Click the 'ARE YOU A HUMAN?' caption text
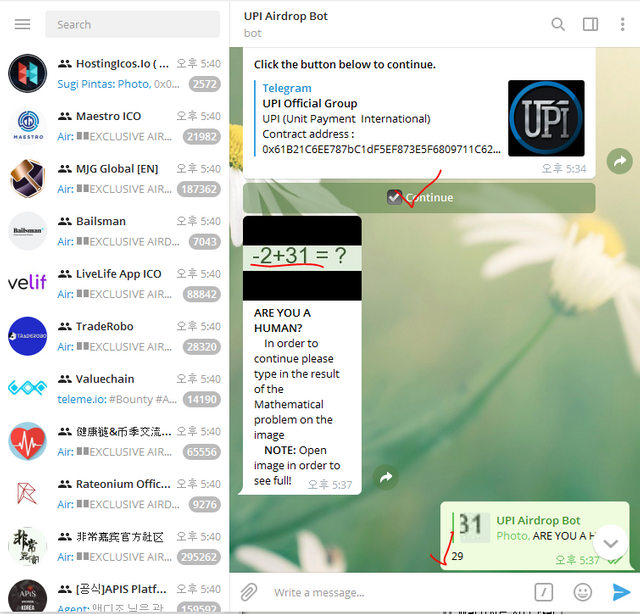 click(282, 320)
